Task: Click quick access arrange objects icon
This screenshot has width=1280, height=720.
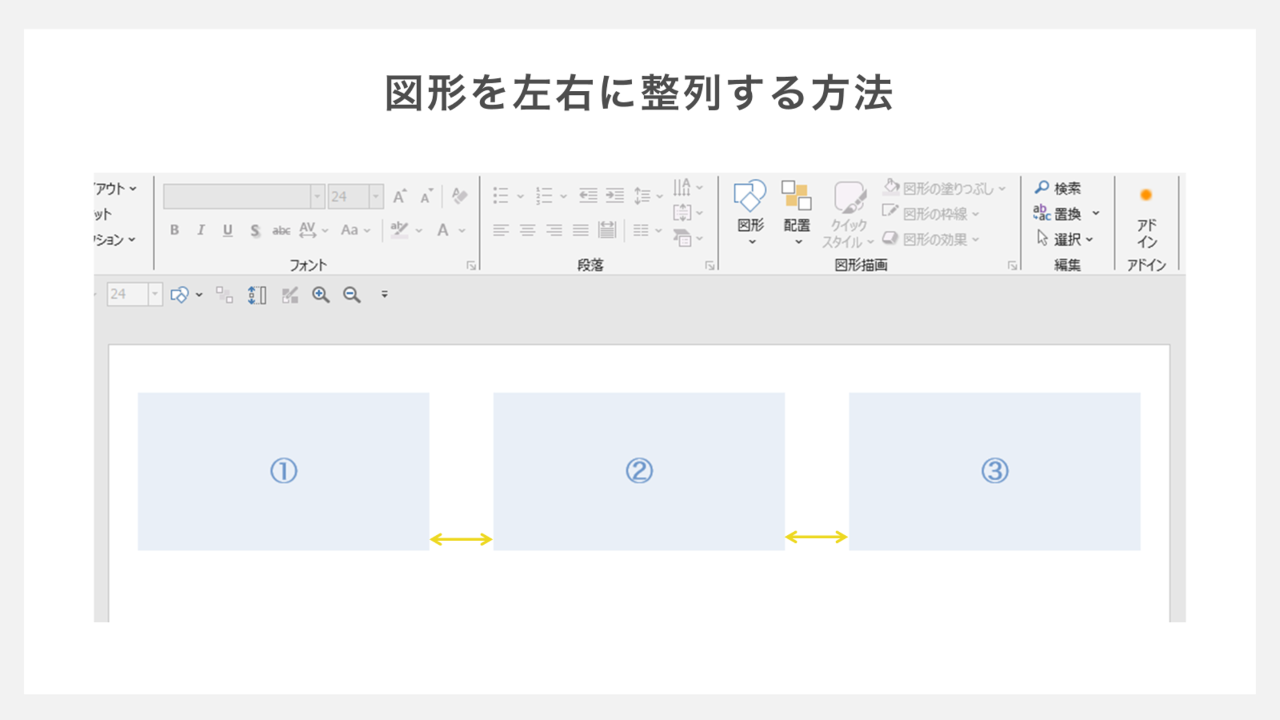Action: coord(225,294)
